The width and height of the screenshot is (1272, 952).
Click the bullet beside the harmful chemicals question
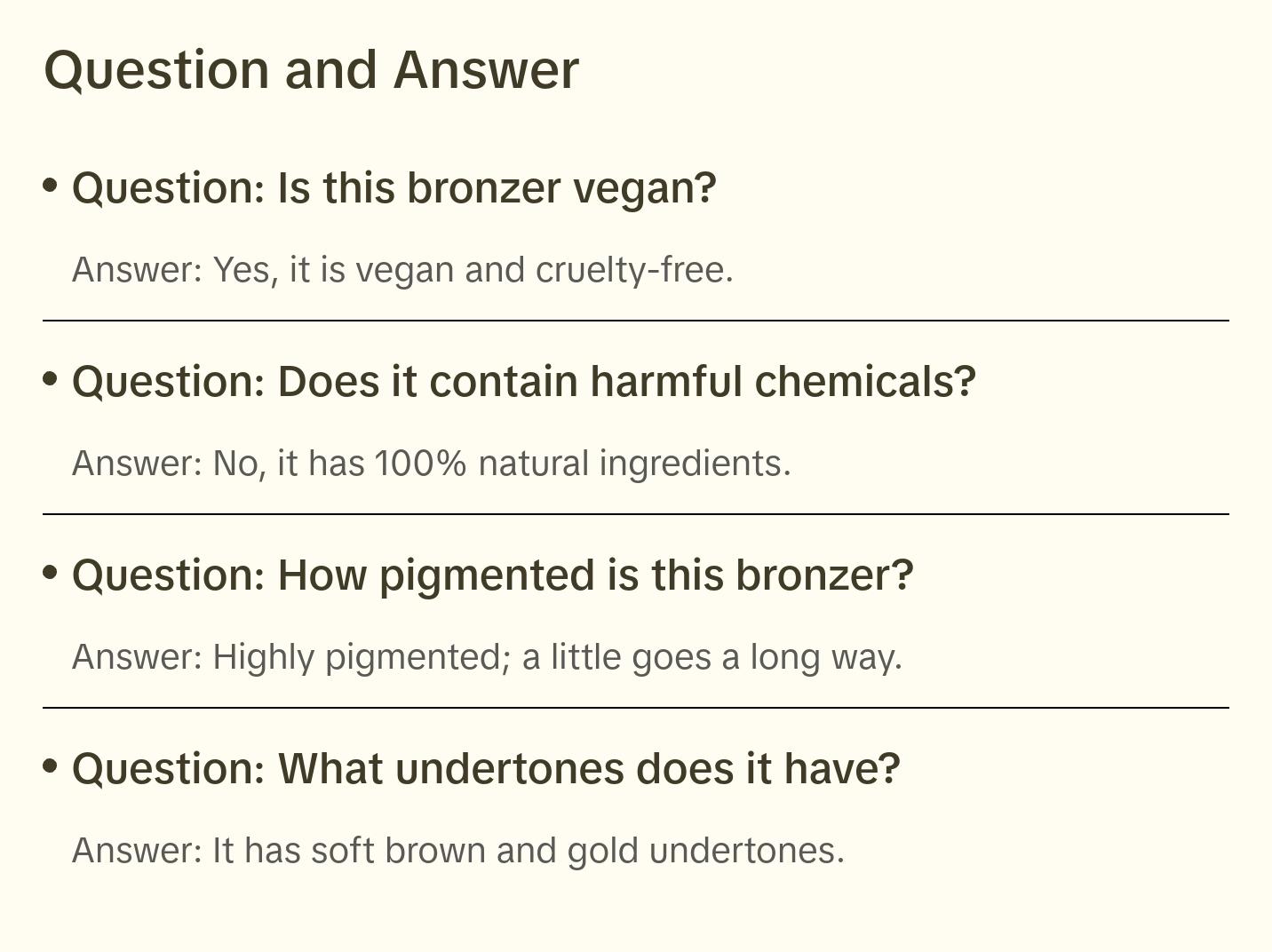pyautogui.click(x=51, y=379)
